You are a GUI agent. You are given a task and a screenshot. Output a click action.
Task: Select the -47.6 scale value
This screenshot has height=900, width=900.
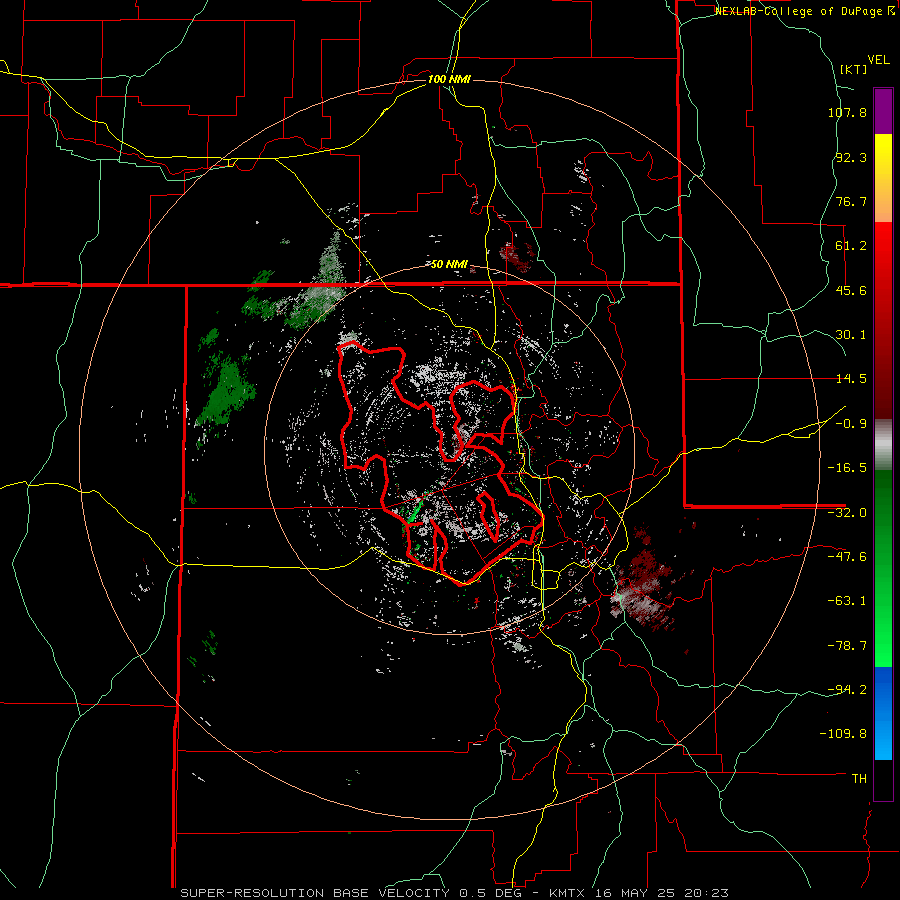[x=847, y=557]
